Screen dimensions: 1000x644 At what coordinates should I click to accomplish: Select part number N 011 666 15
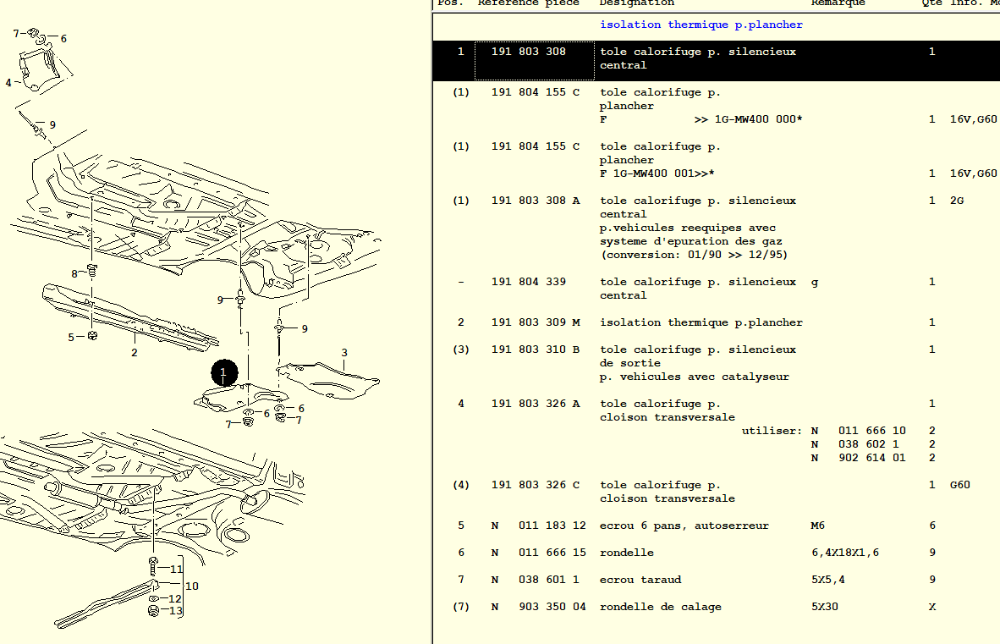[538, 553]
